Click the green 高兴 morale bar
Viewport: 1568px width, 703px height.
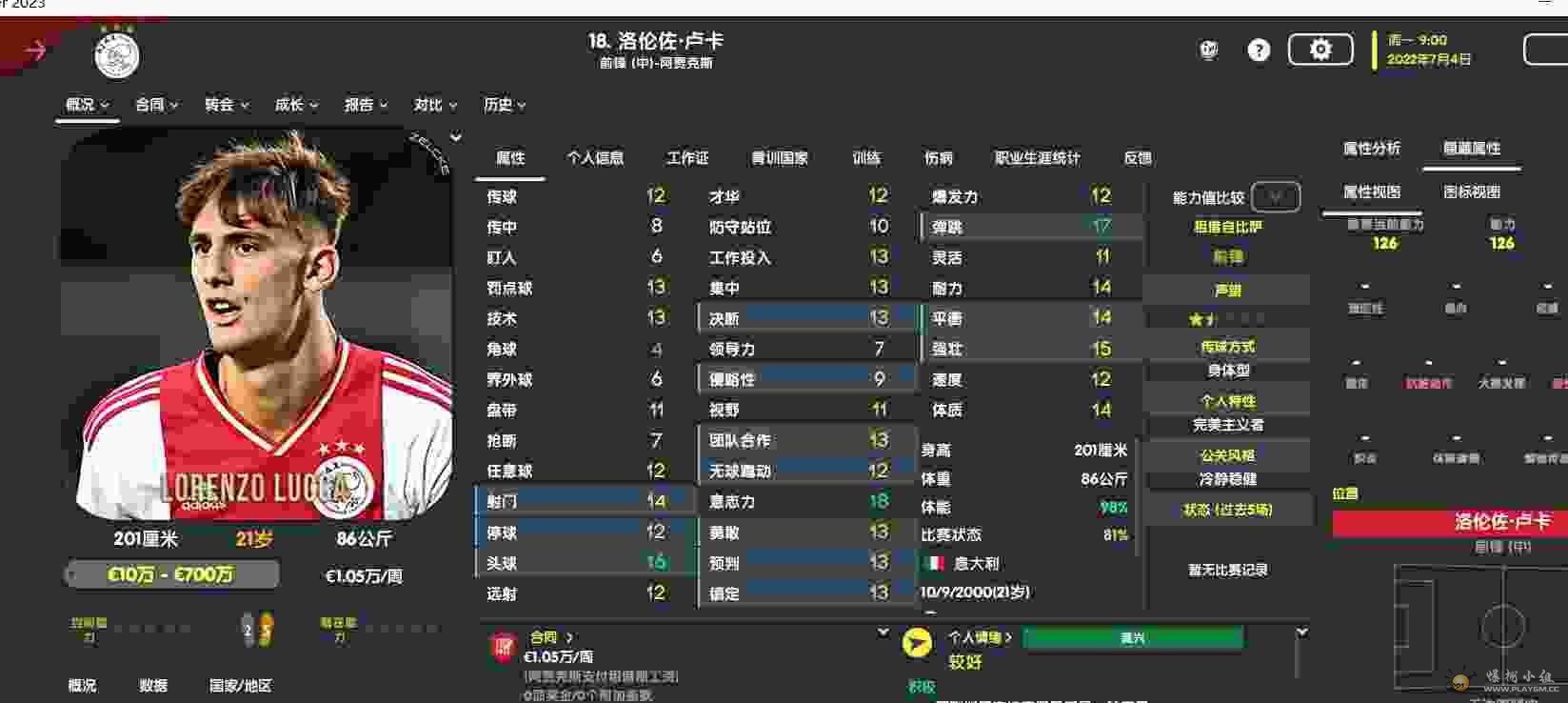click(1132, 638)
